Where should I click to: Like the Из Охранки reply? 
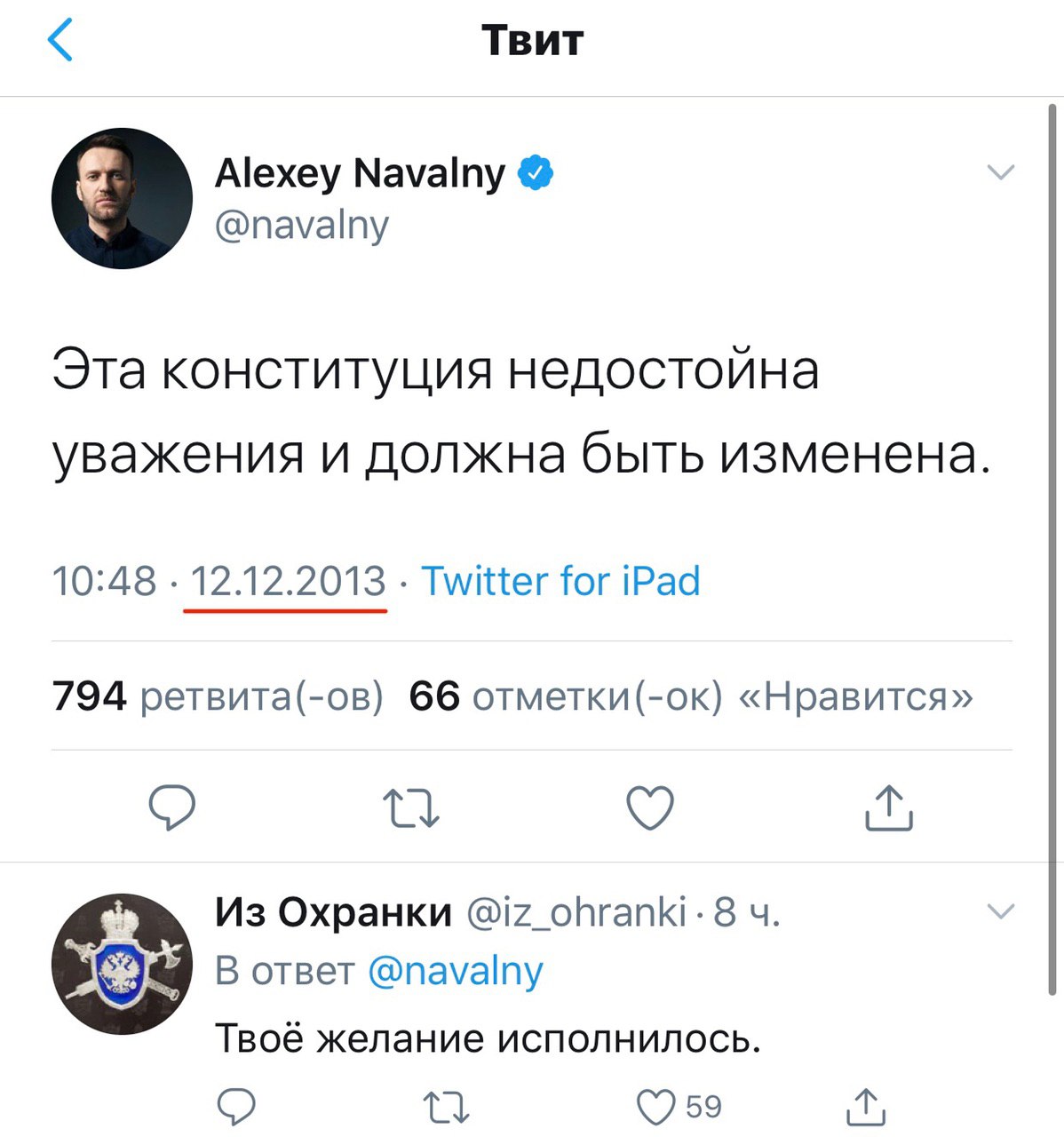pos(657,1107)
